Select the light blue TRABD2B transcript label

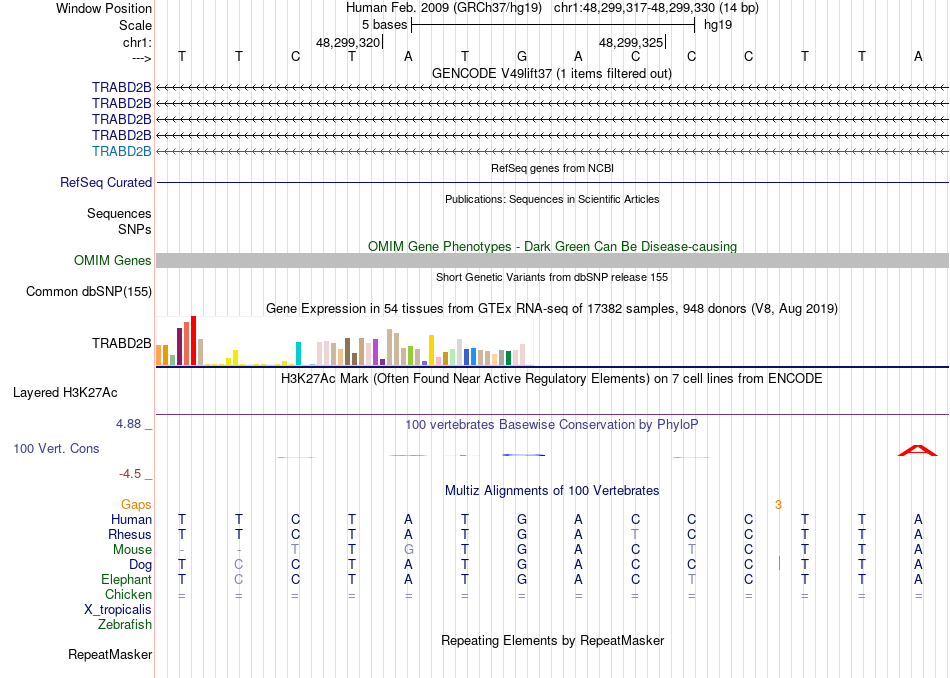pos(122,151)
